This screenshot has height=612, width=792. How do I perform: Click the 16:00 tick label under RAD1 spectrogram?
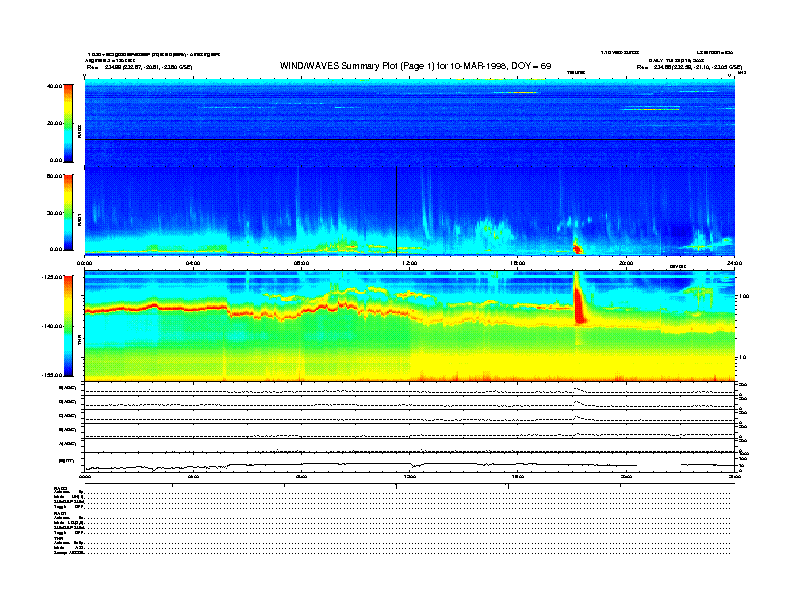click(518, 263)
